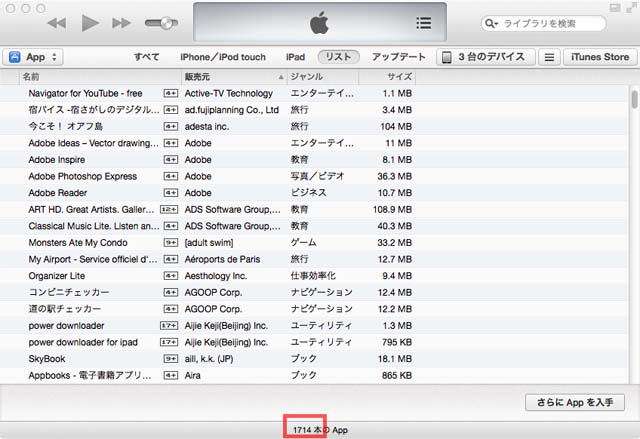Click 17+ rating badge for power downloader for ipad
The width and height of the screenshot is (640, 439).
tap(169, 342)
